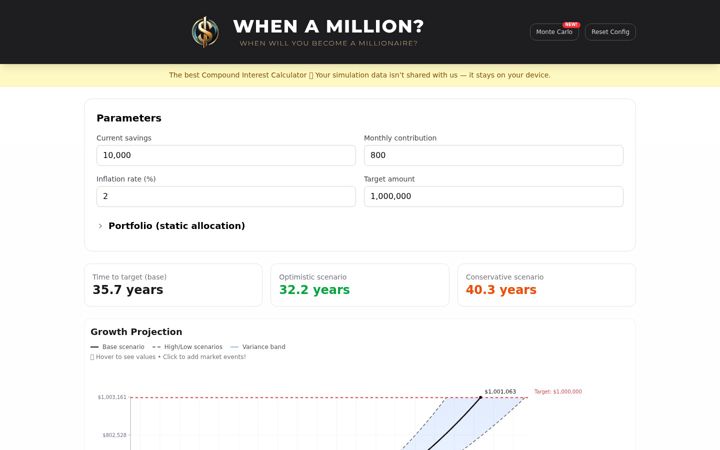Click the 40.3 years value
This screenshot has height=450, width=720.
501,290
